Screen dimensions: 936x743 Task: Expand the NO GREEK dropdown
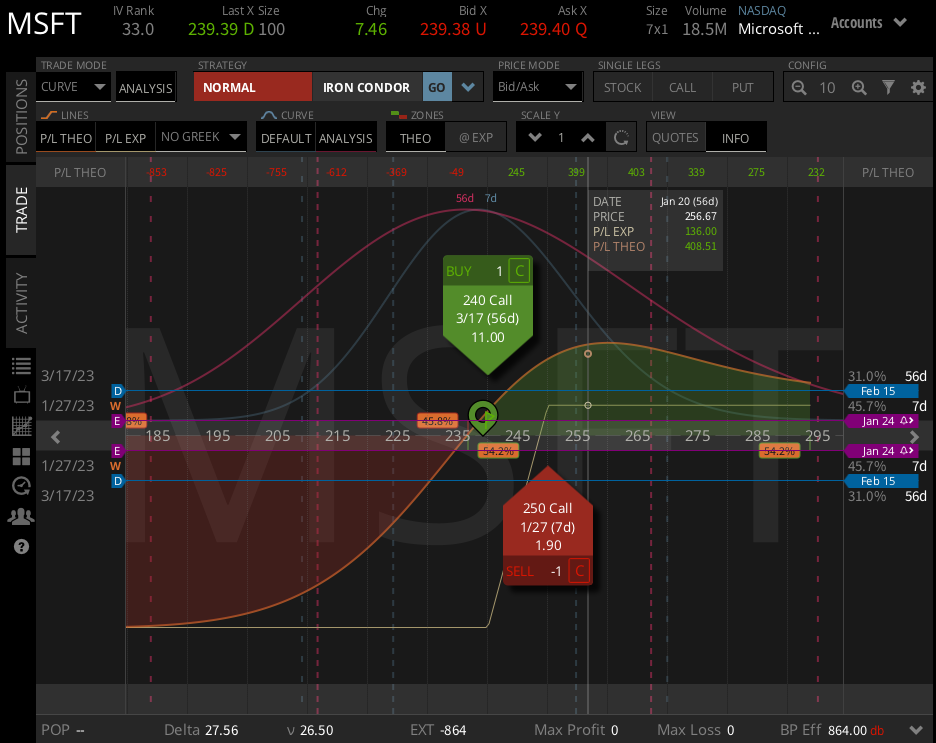(x=199, y=137)
